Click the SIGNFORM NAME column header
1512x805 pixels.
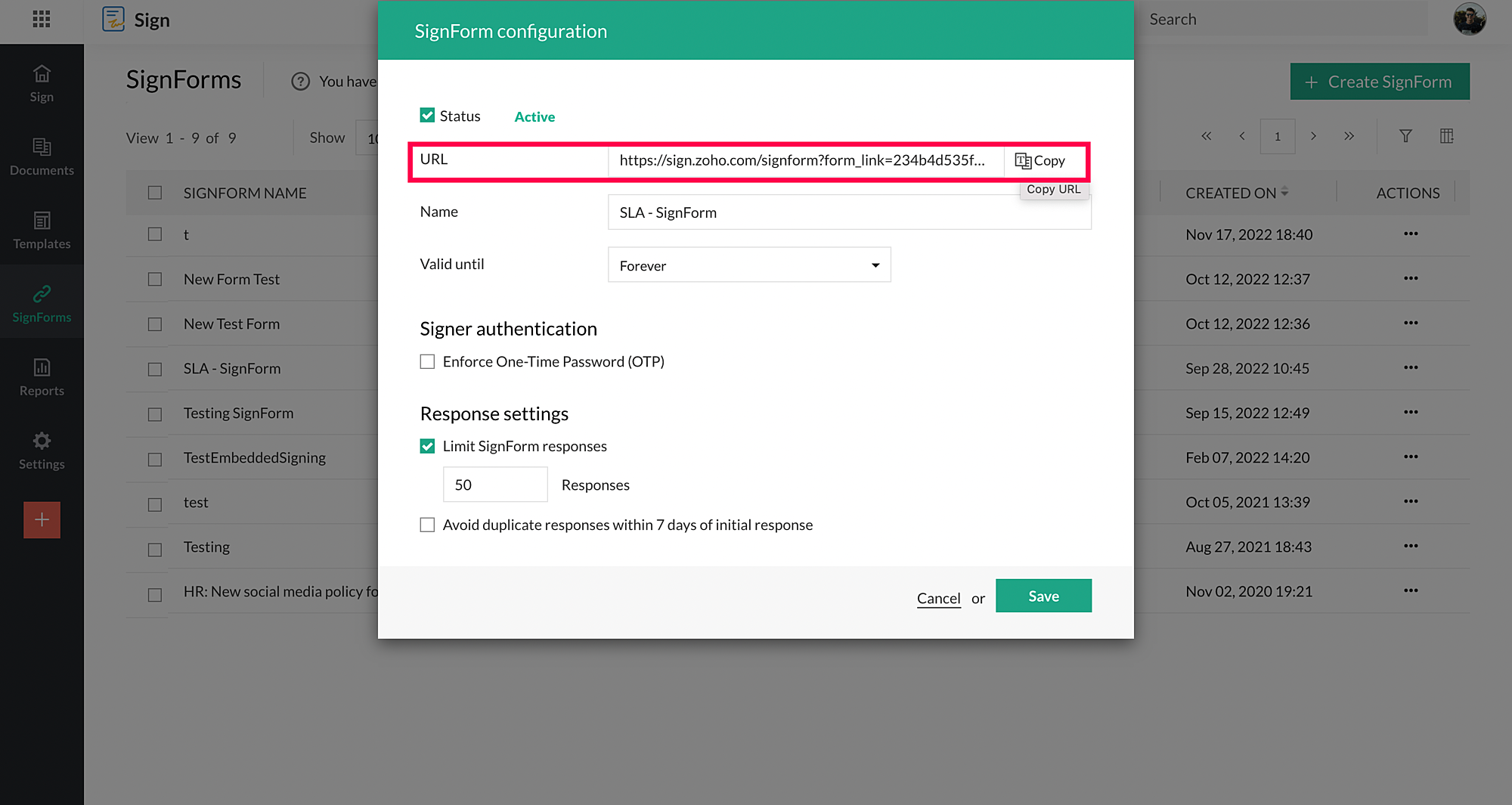(x=245, y=193)
